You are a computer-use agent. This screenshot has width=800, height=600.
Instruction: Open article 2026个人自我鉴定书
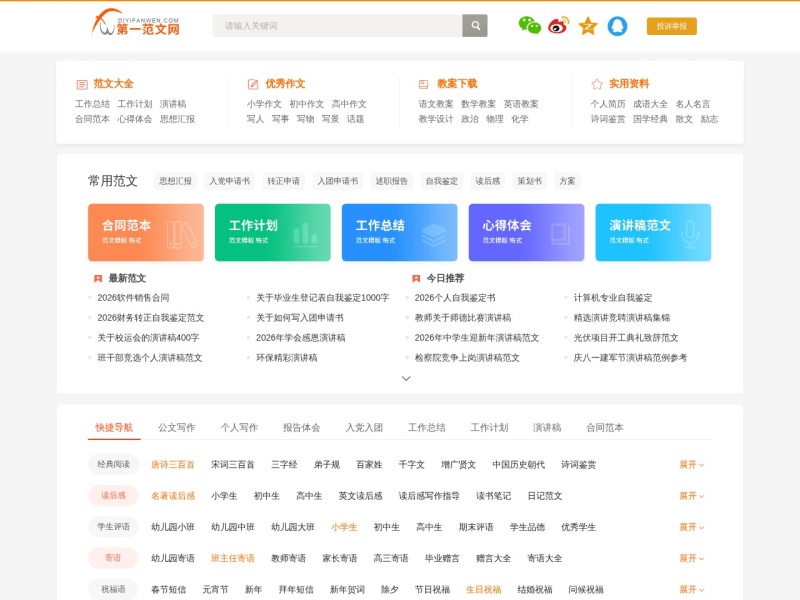(455, 298)
